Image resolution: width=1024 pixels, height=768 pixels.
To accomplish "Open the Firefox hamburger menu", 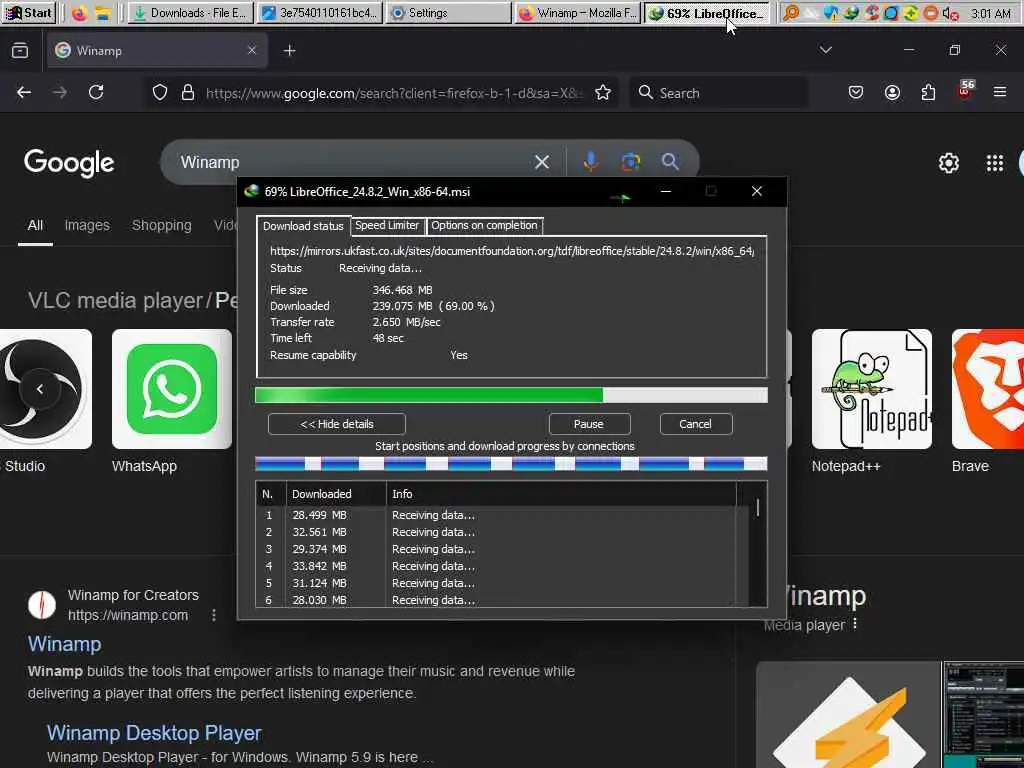I will 1000,92.
